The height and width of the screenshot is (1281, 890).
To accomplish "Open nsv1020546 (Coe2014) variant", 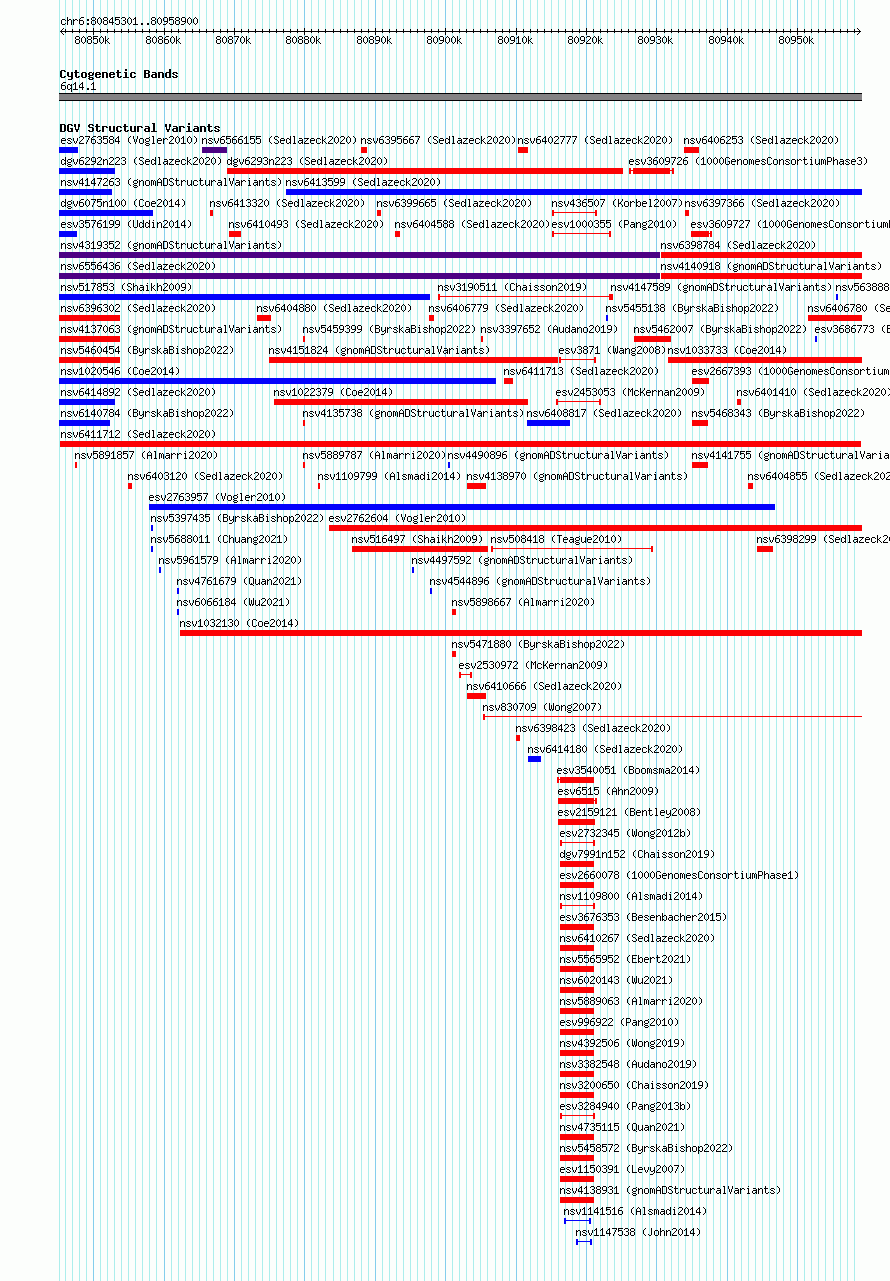I will point(120,371).
